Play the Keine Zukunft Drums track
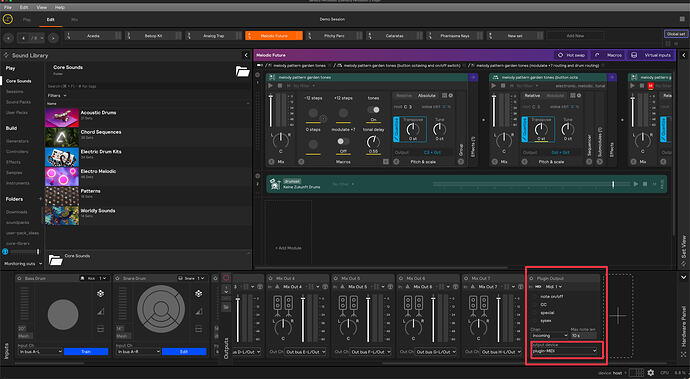The height and width of the screenshot is (379, 690). pyautogui.click(x=635, y=184)
